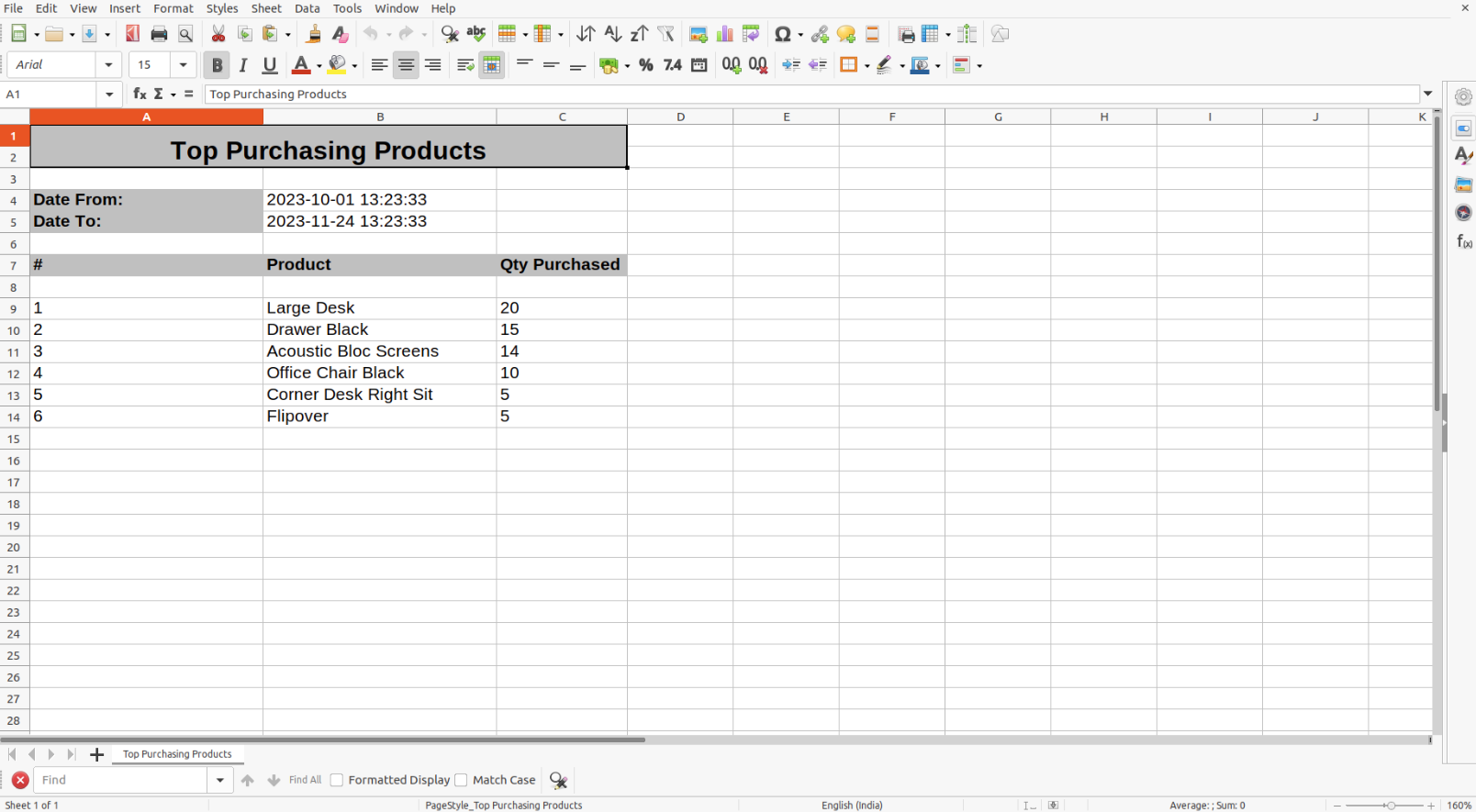Click the Cut scissors icon
This screenshot has width=1476, height=812.
[218, 34]
